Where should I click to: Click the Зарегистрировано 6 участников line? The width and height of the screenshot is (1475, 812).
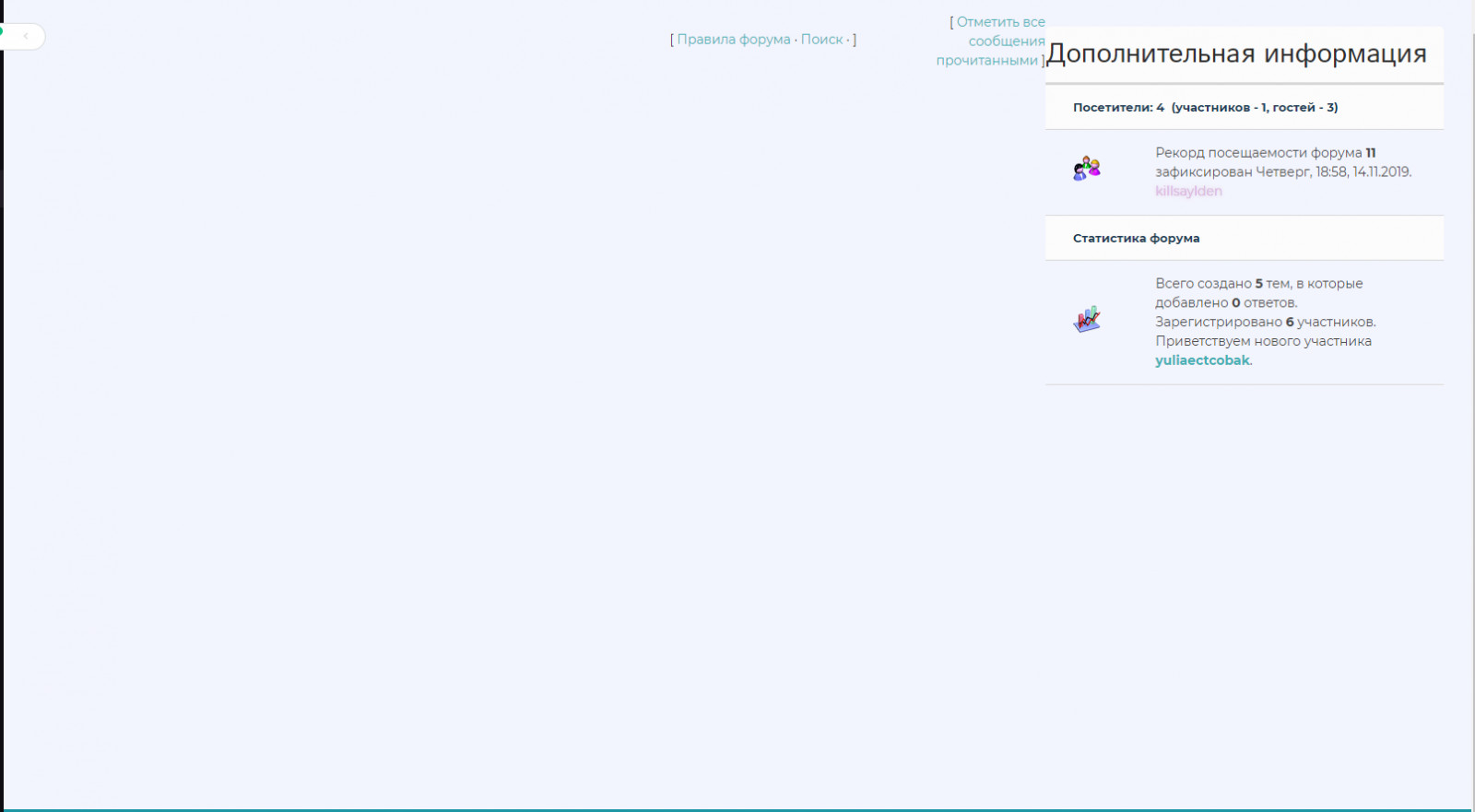(x=1265, y=322)
